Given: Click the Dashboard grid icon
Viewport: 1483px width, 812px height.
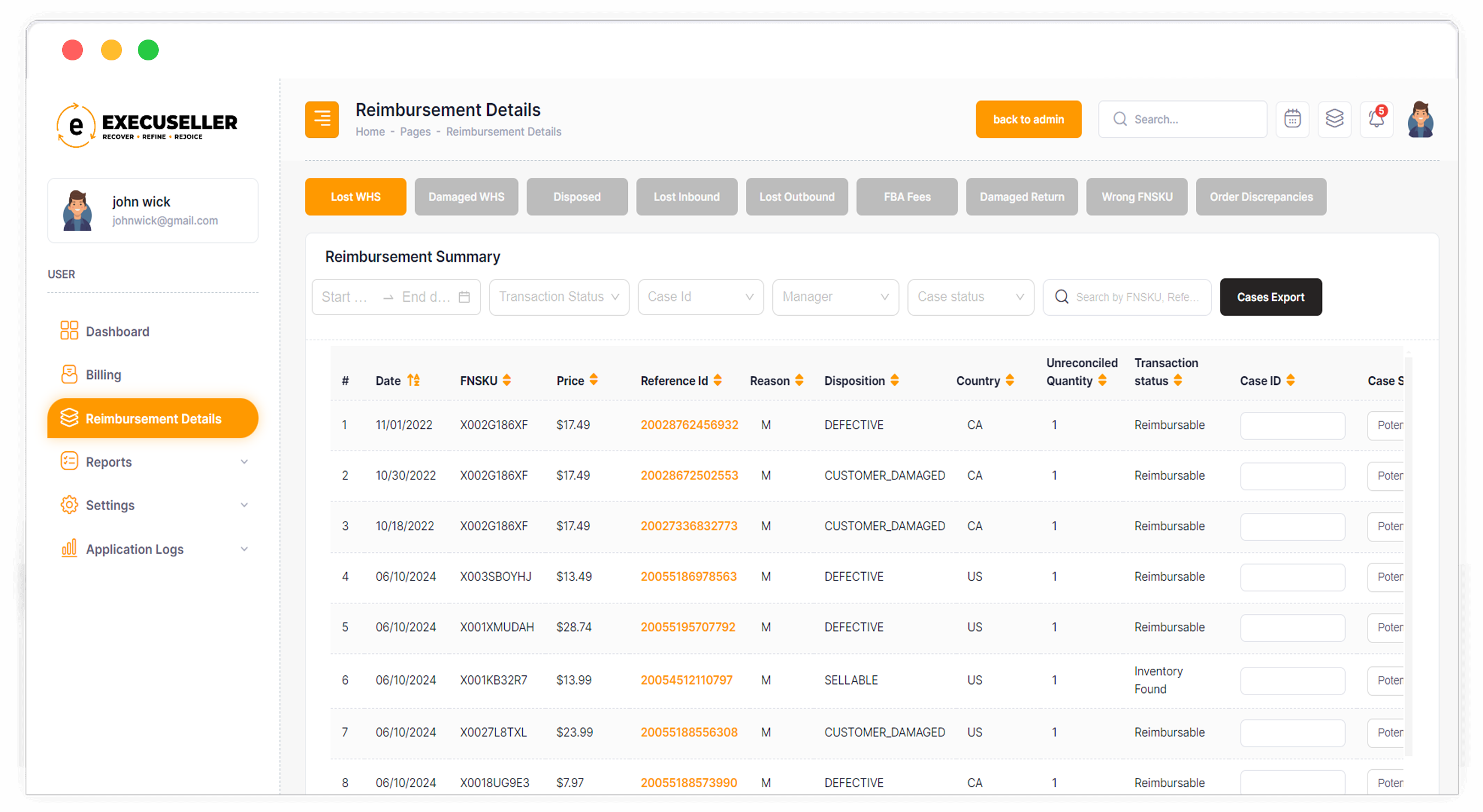Looking at the screenshot, I should [69, 331].
